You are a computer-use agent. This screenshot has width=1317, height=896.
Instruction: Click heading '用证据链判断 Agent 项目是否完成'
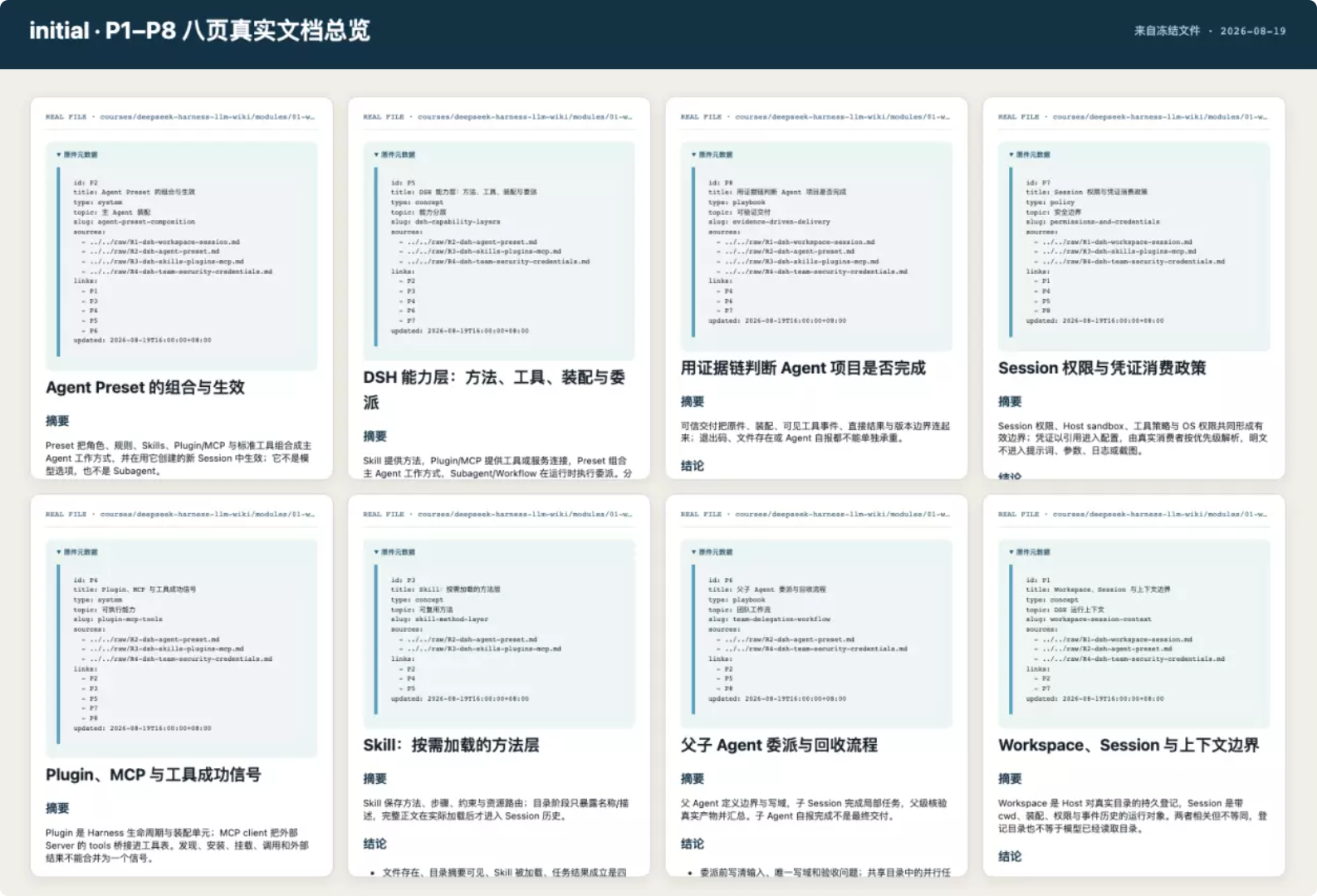click(803, 368)
